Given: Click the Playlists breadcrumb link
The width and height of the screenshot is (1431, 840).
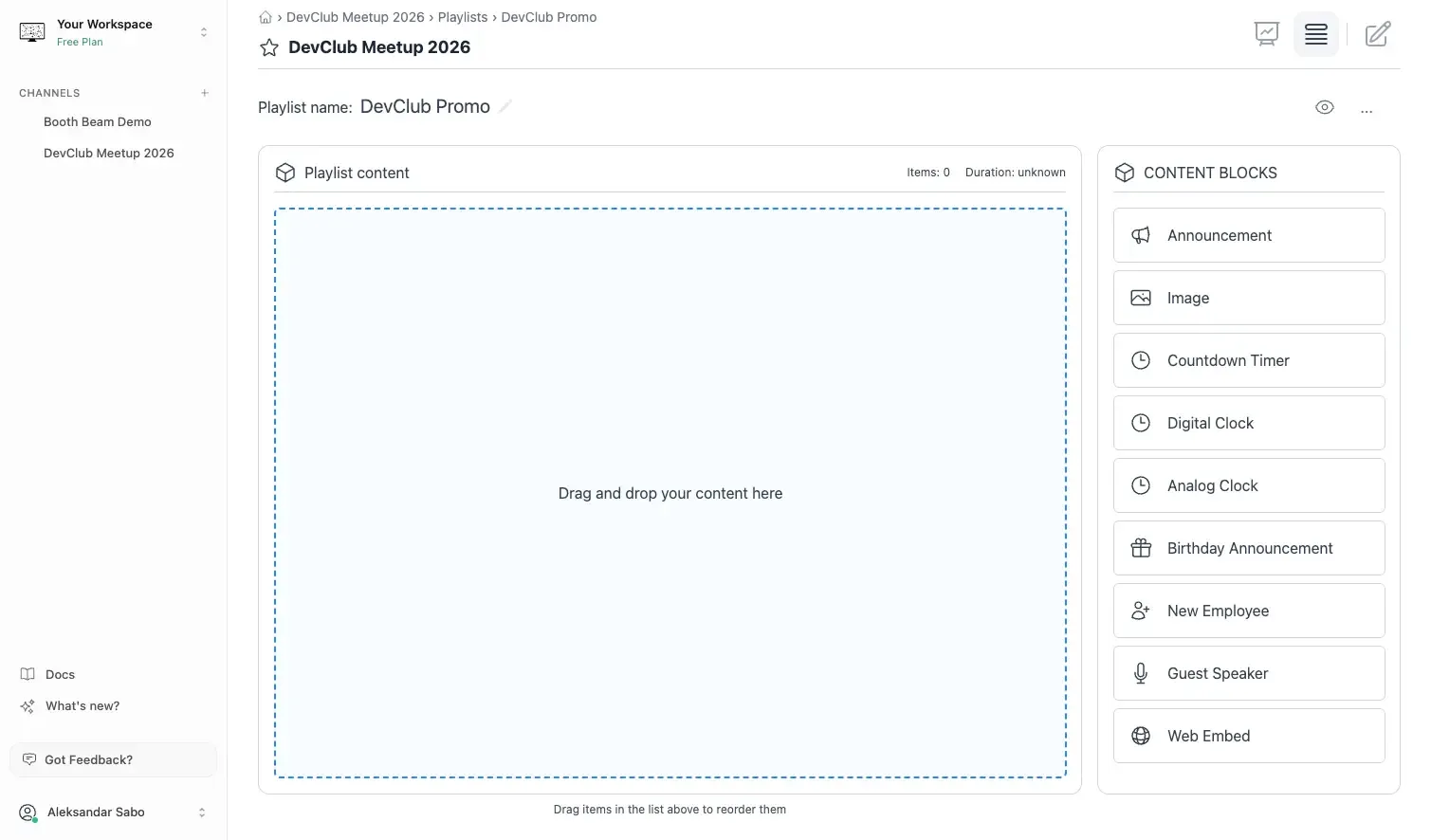Looking at the screenshot, I should click(463, 17).
